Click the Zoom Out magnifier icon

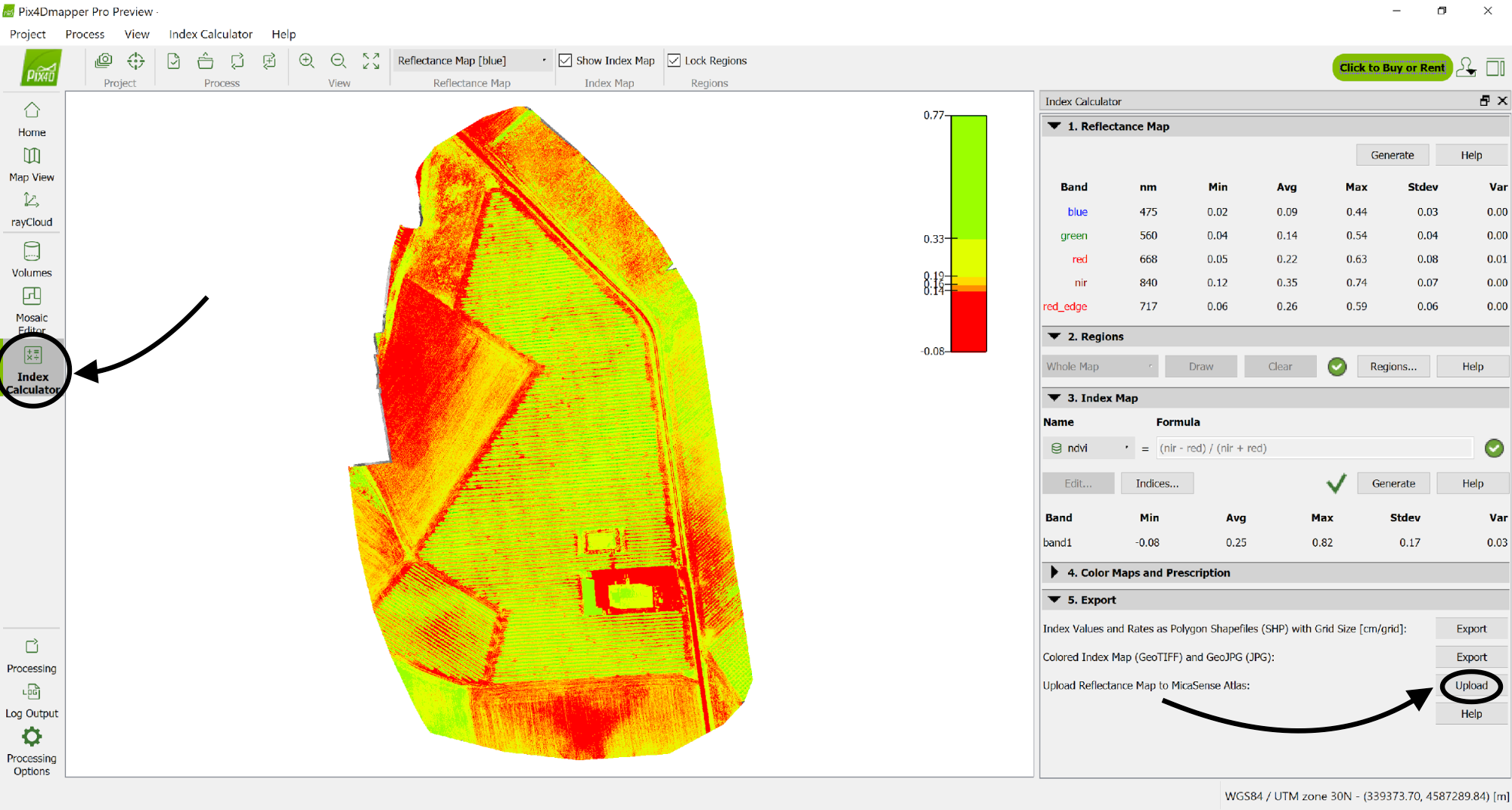click(338, 61)
